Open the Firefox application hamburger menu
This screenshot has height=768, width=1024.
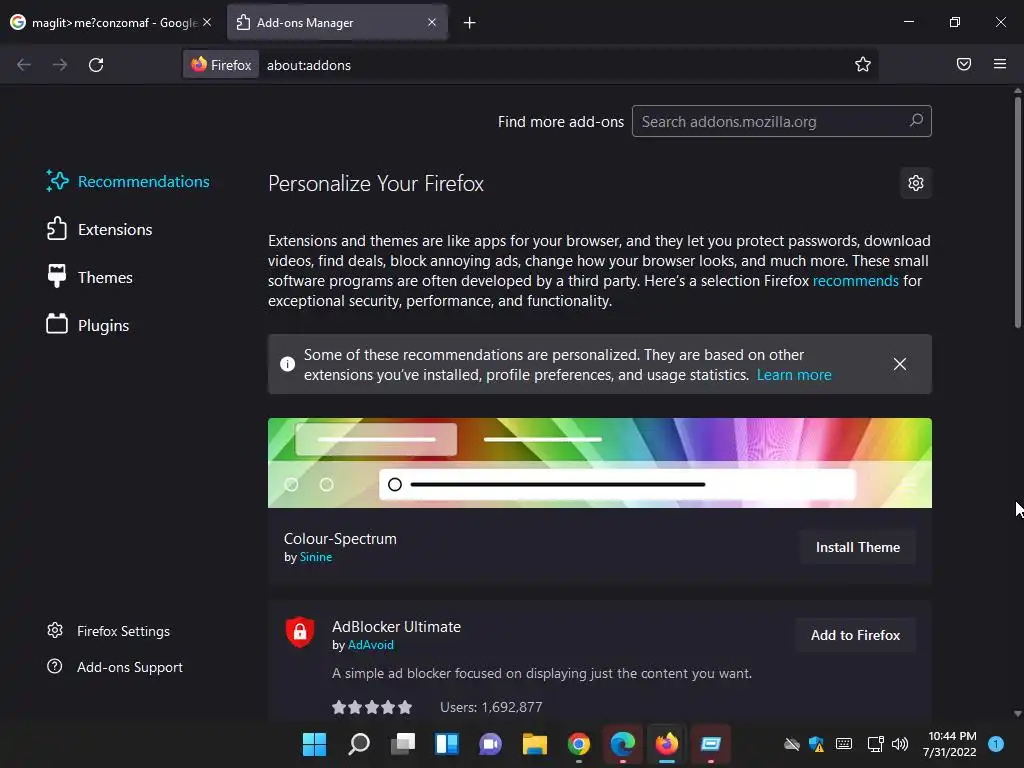[999, 64]
